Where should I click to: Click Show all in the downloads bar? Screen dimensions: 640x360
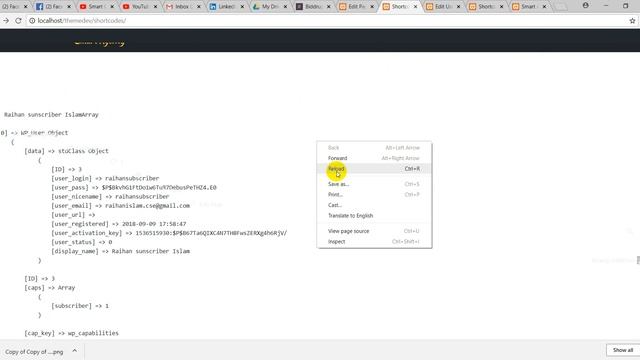[623, 350]
